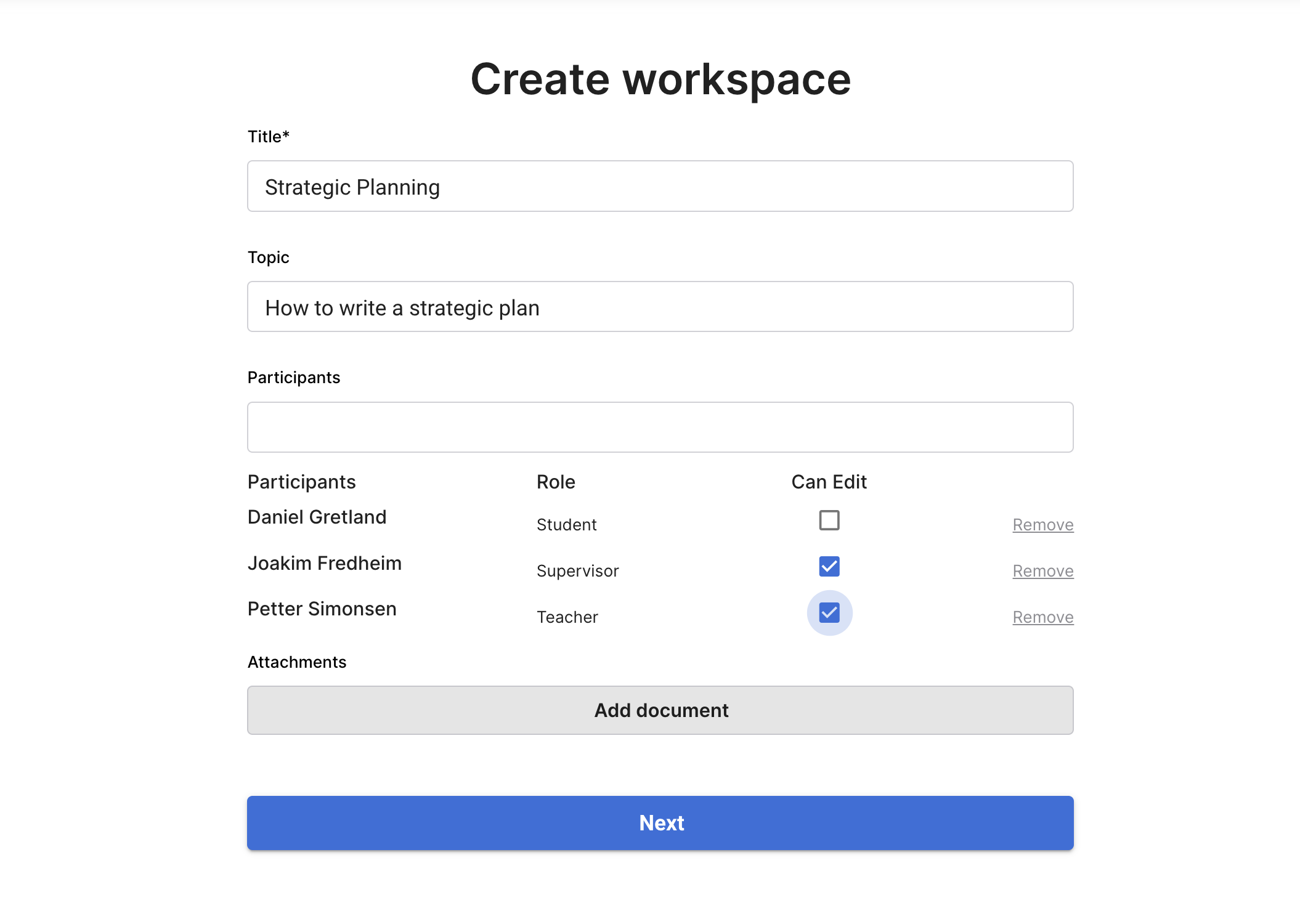Toggle Can Edit for Petter Simonsen
The image size is (1300, 924).
click(829, 613)
